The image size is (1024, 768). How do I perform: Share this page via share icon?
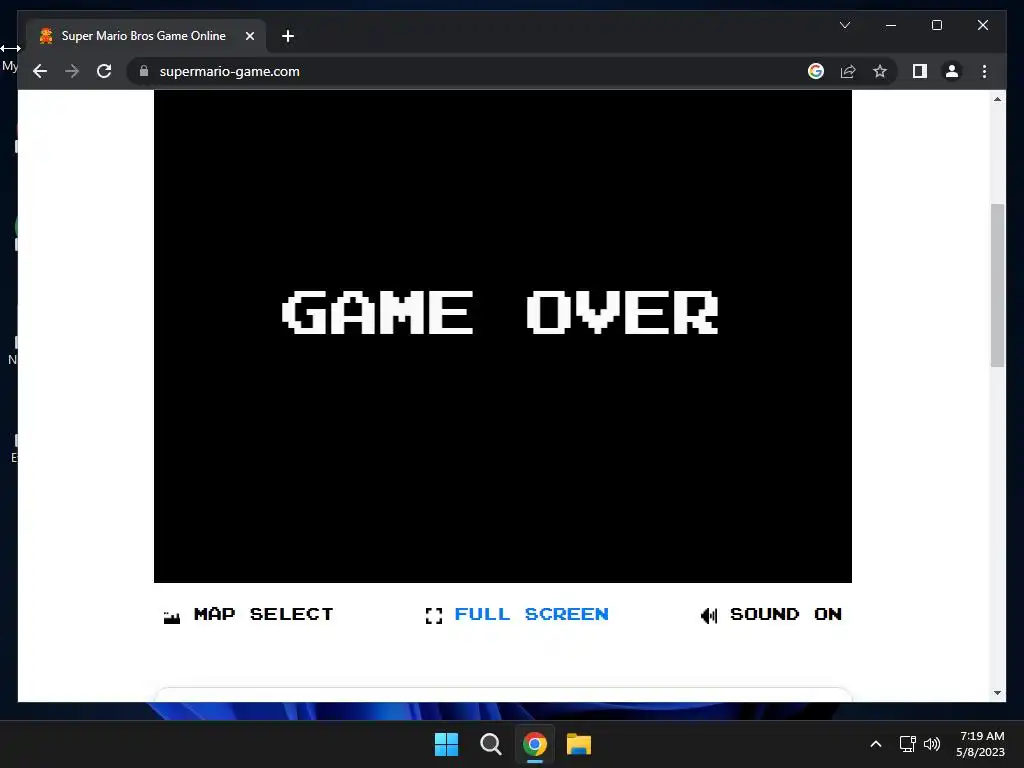tap(848, 71)
